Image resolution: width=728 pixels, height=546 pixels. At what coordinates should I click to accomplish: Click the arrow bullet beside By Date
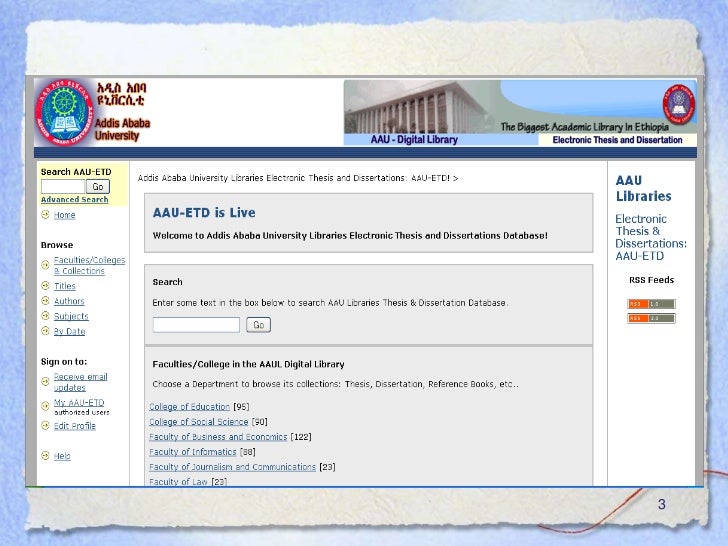[x=45, y=331]
